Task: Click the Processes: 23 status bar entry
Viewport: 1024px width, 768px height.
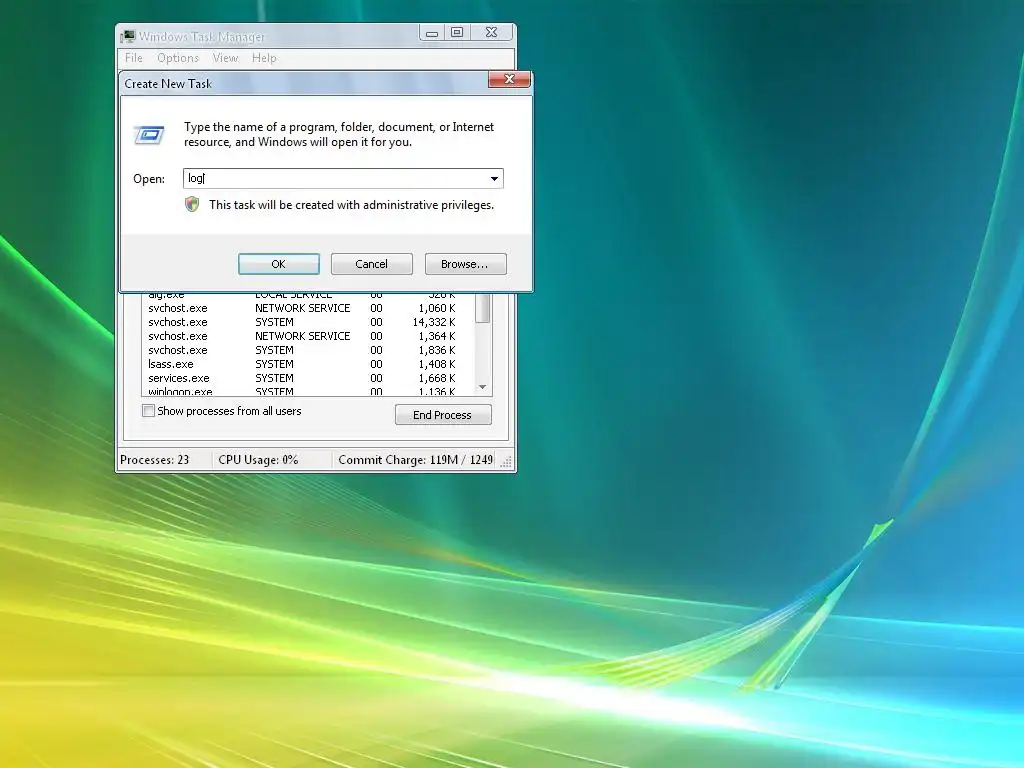Action: pyautogui.click(x=155, y=460)
